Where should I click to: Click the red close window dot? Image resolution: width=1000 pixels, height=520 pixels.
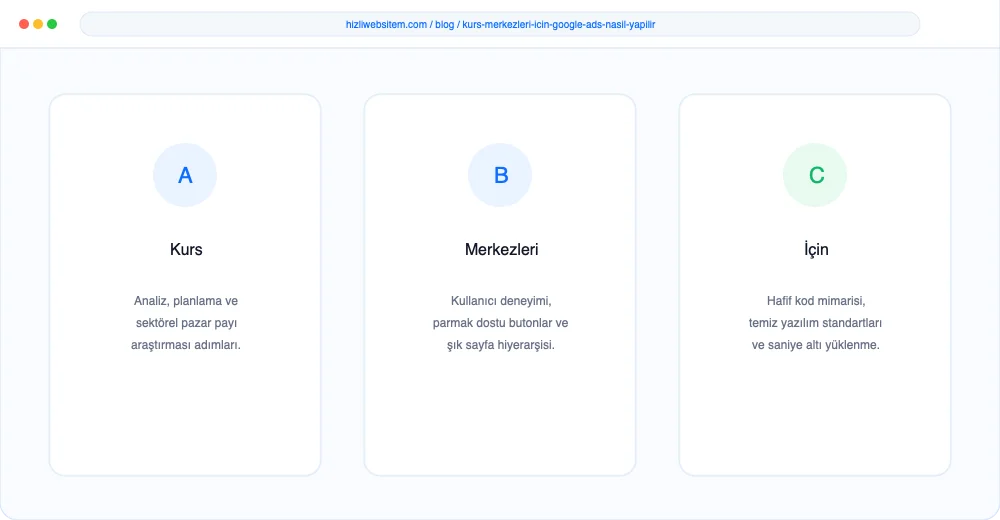click(x=24, y=24)
